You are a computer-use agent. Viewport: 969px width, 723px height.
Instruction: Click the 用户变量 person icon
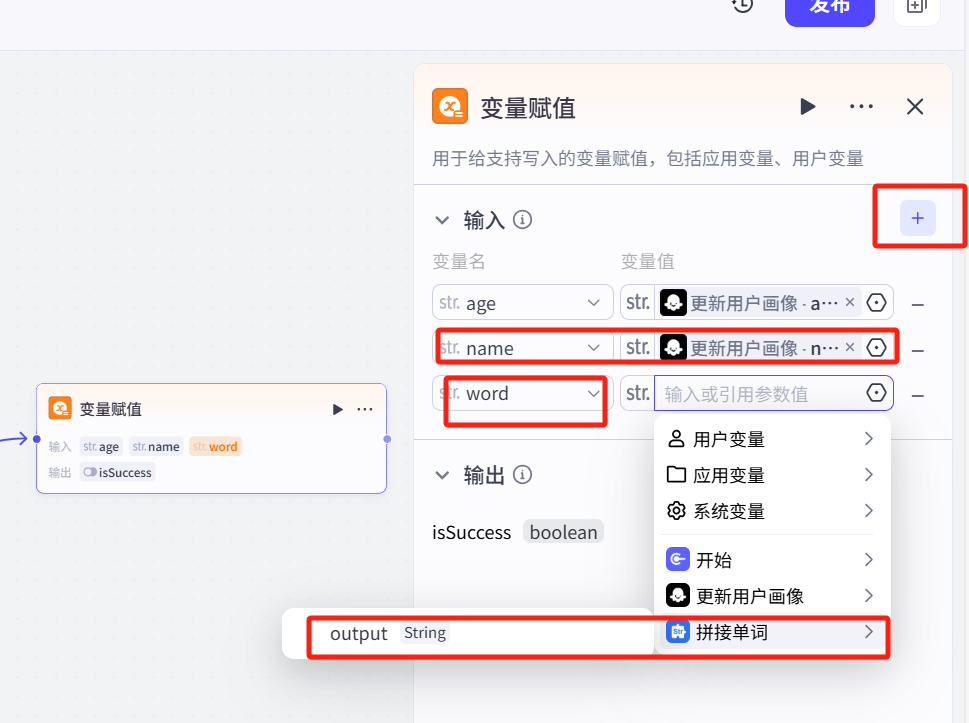(x=676, y=439)
